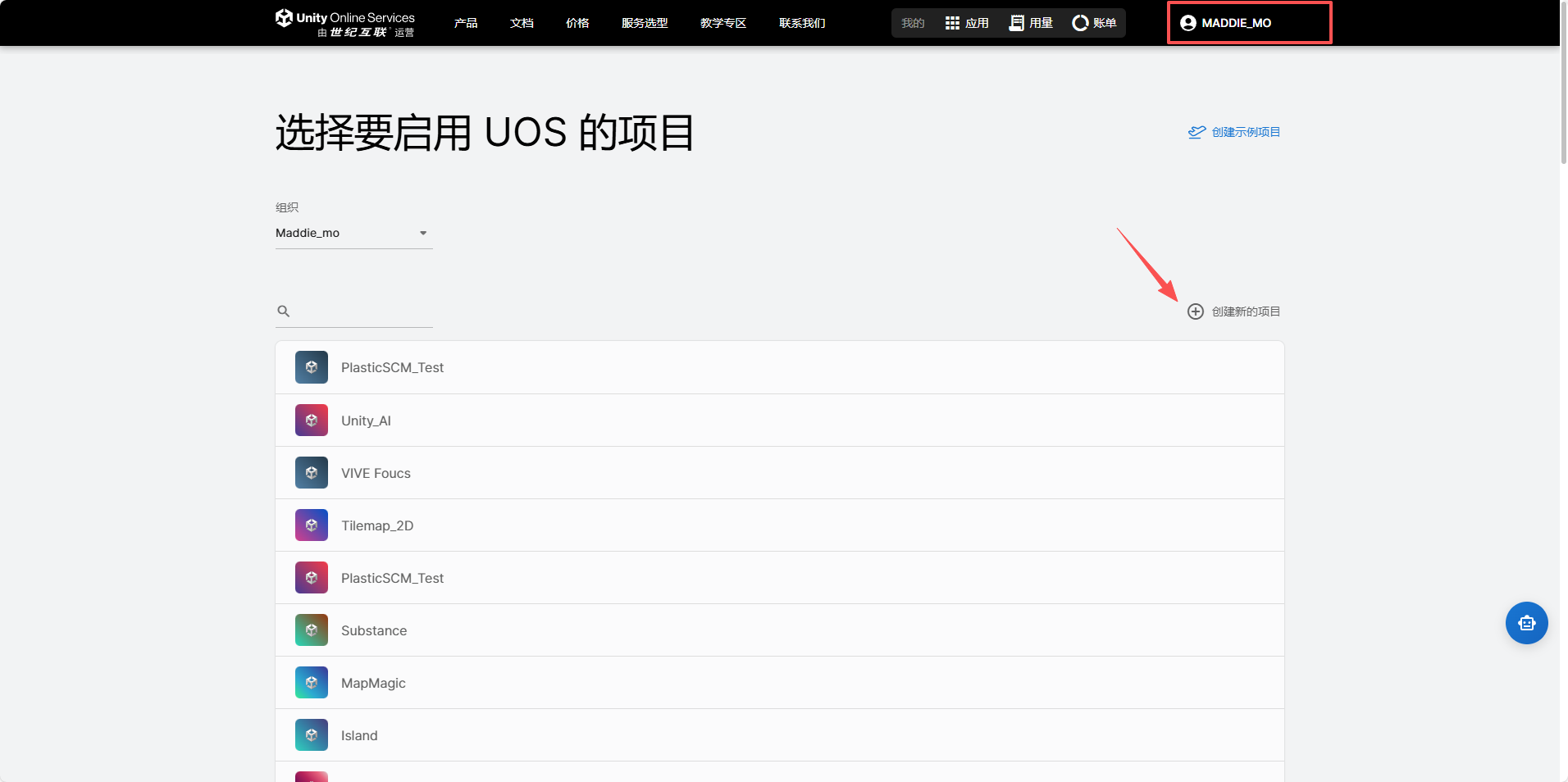Click the 我的 label in navbar

[x=913, y=23]
